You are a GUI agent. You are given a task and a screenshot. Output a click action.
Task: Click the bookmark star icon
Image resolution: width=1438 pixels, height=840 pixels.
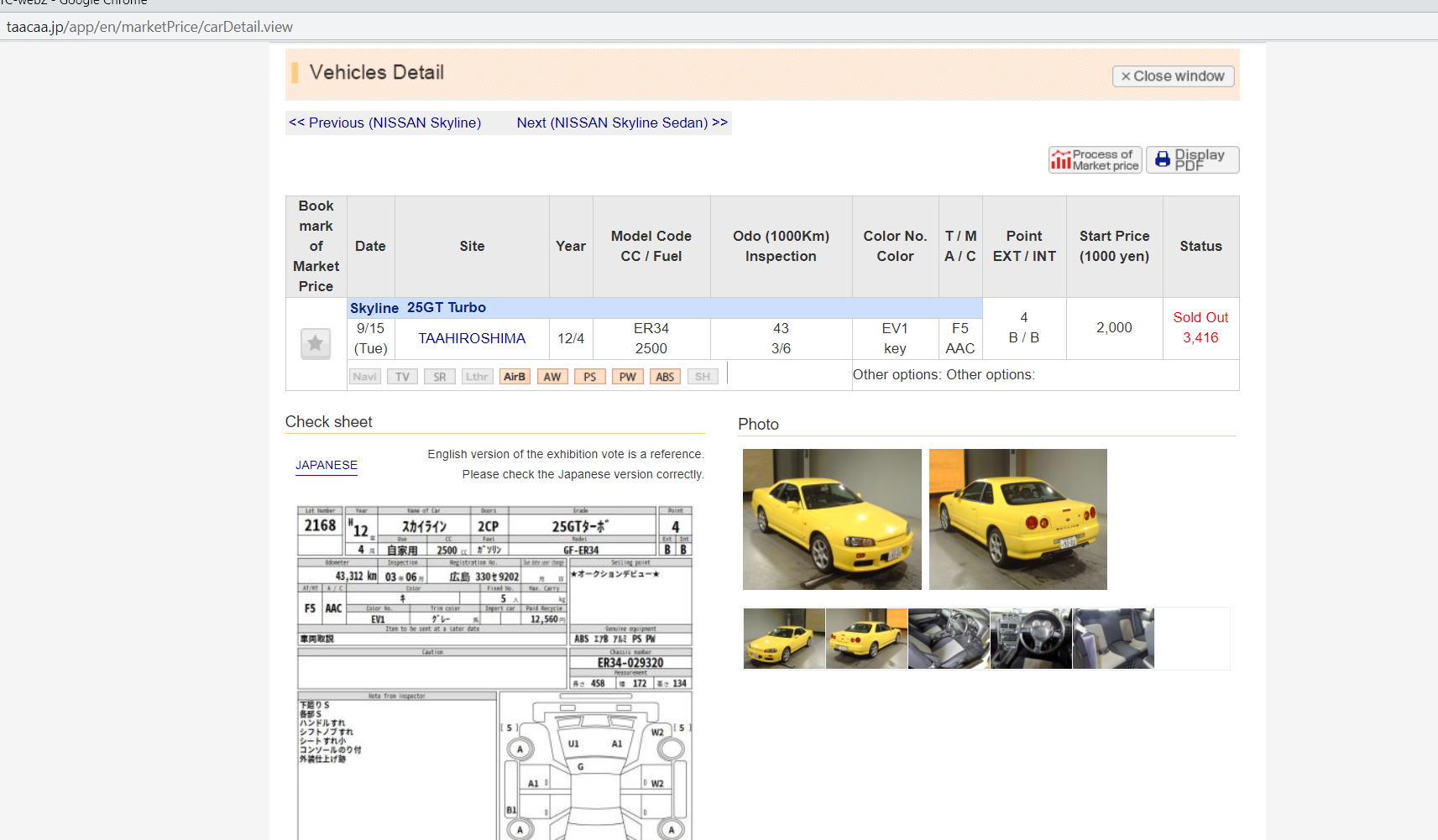click(x=316, y=343)
